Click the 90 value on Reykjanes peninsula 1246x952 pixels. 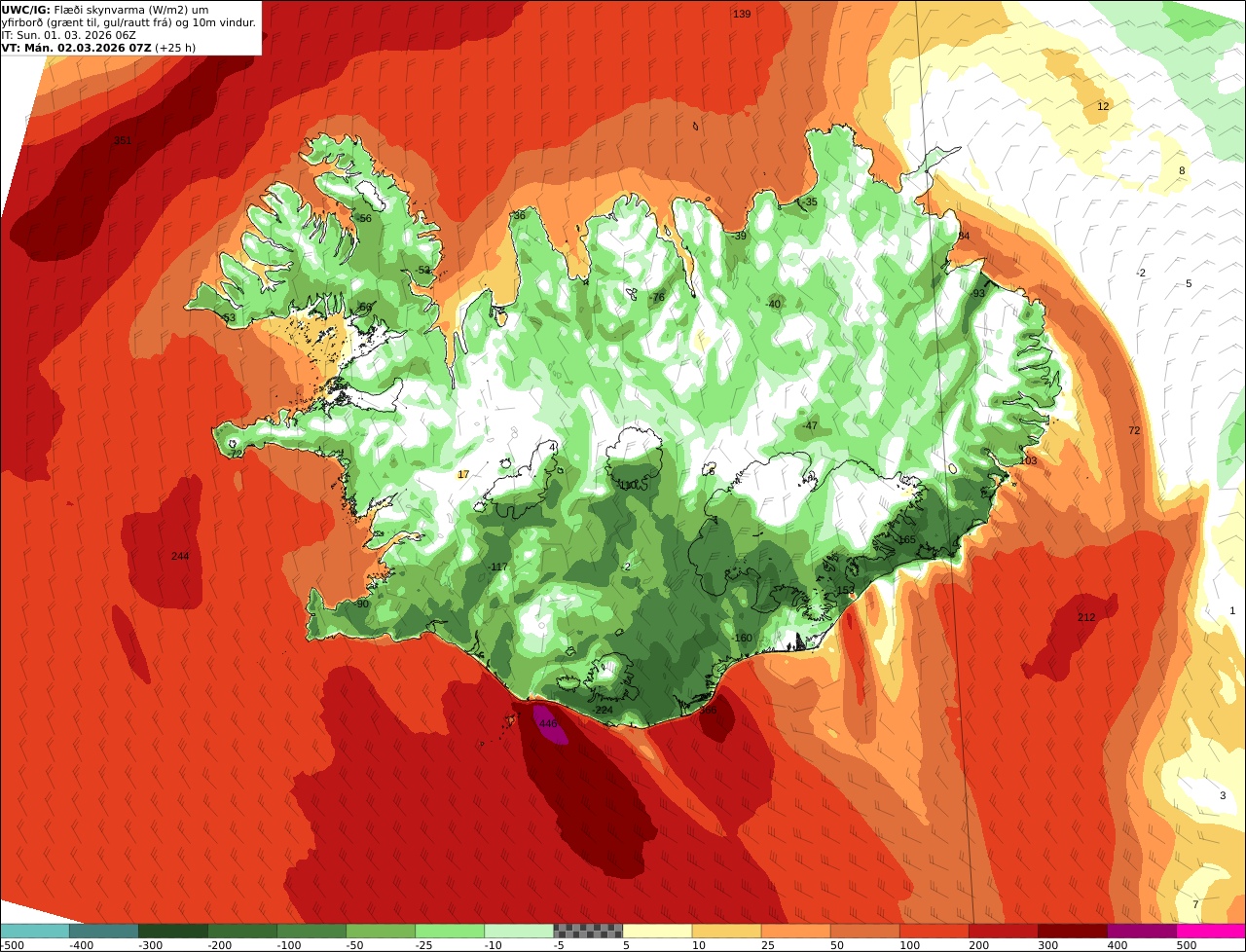click(362, 604)
